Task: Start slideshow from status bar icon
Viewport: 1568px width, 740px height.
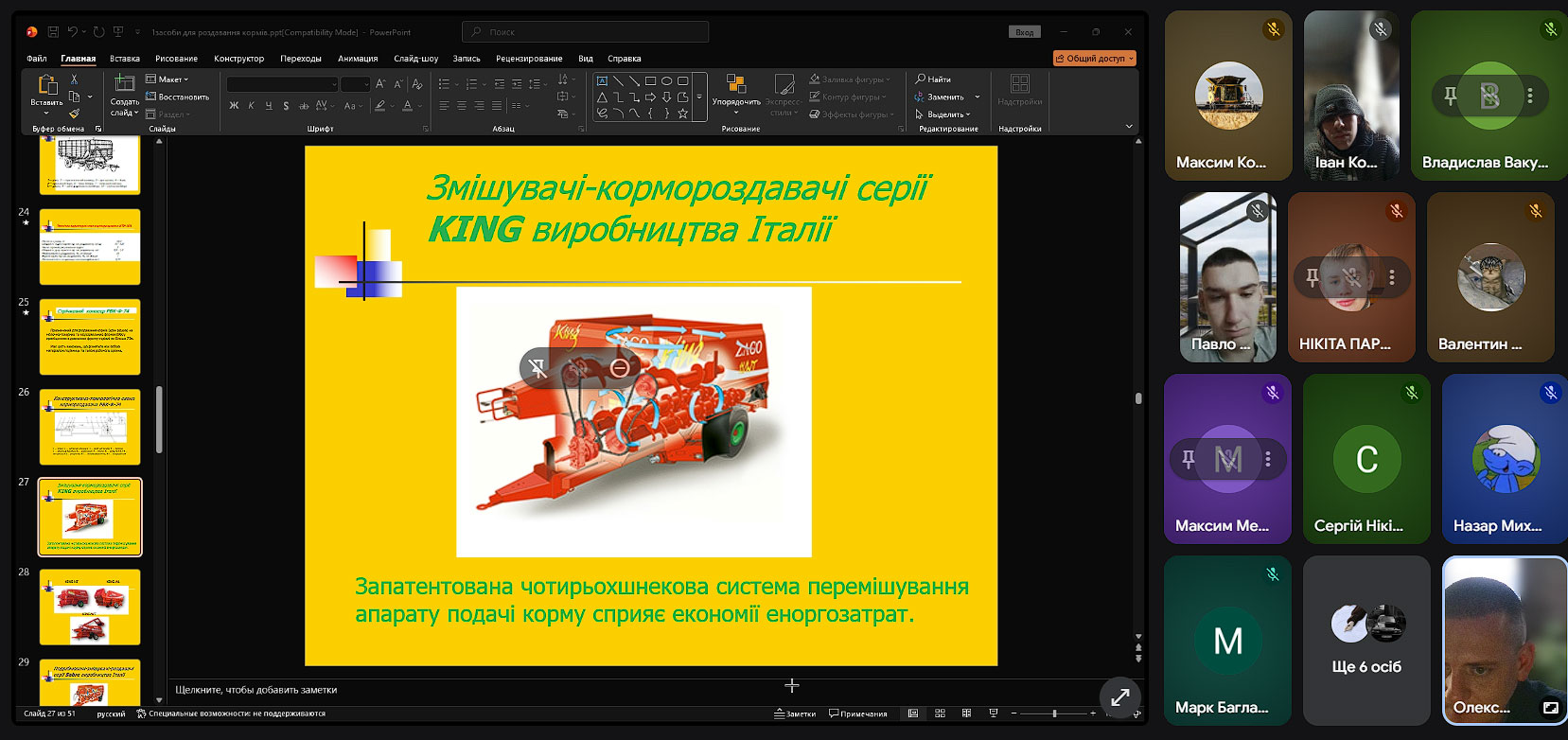Action: [993, 714]
